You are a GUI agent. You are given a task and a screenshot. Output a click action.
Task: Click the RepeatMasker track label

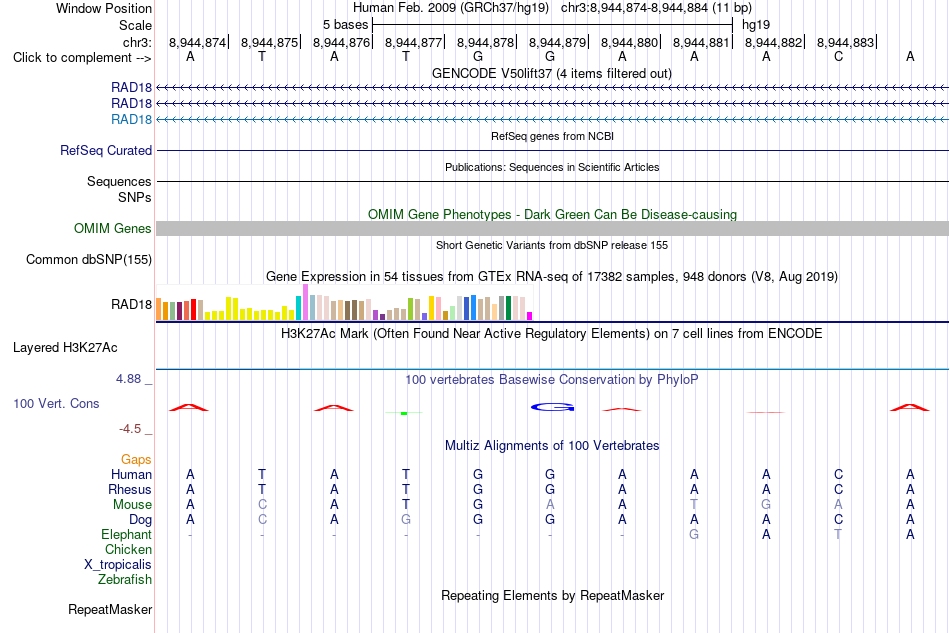point(110,609)
